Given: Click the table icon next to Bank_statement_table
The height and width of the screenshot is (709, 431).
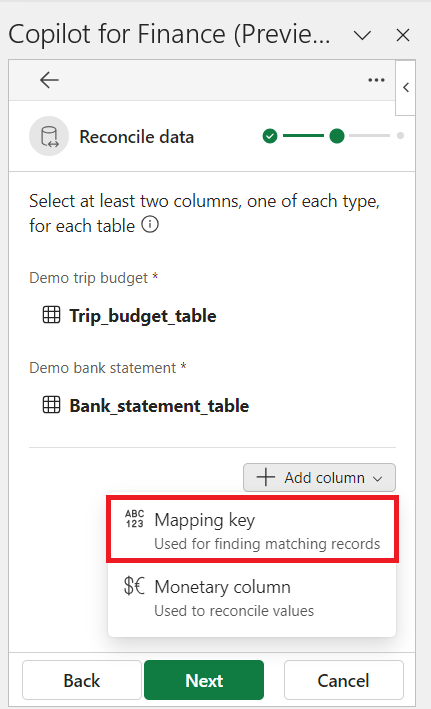Looking at the screenshot, I should coord(51,405).
